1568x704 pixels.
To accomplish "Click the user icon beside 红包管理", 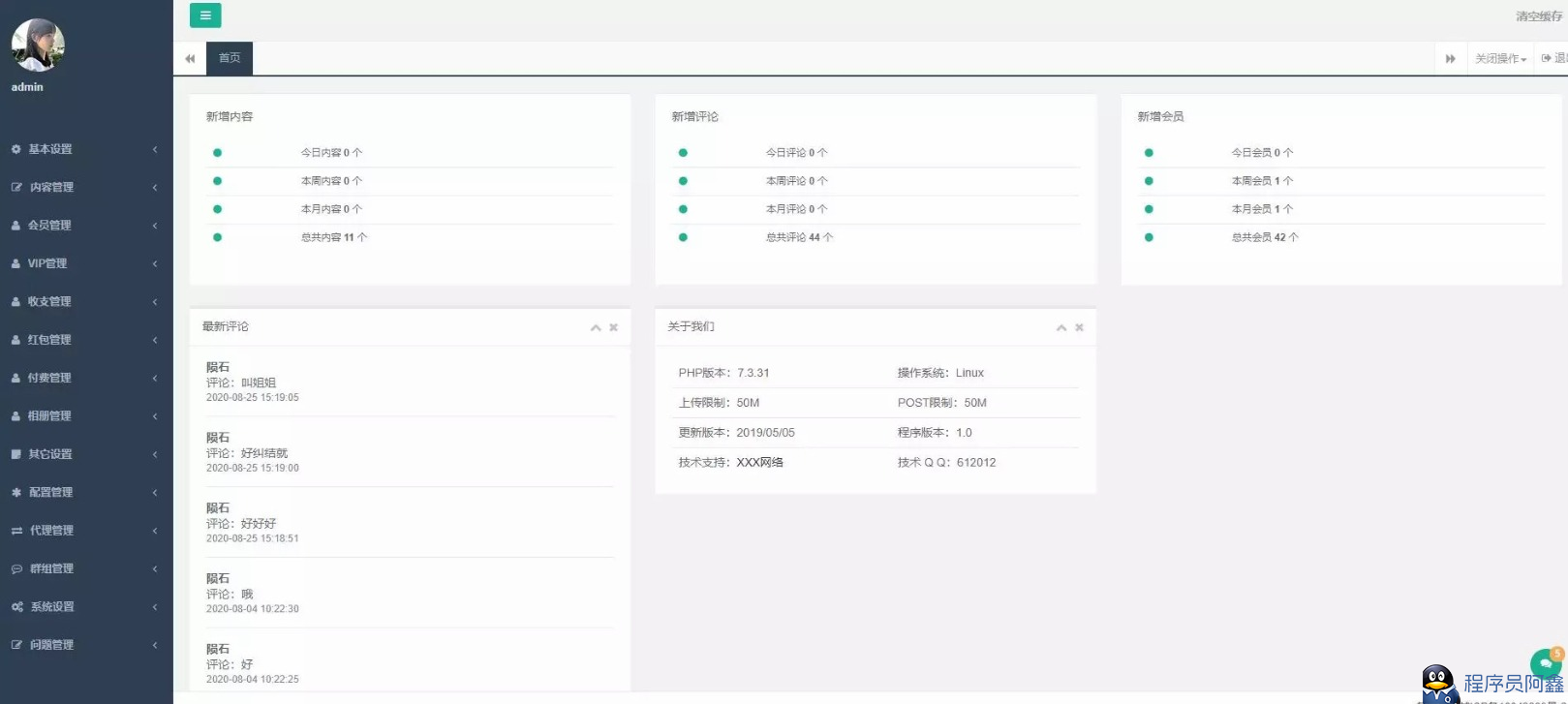I will tap(16, 340).
